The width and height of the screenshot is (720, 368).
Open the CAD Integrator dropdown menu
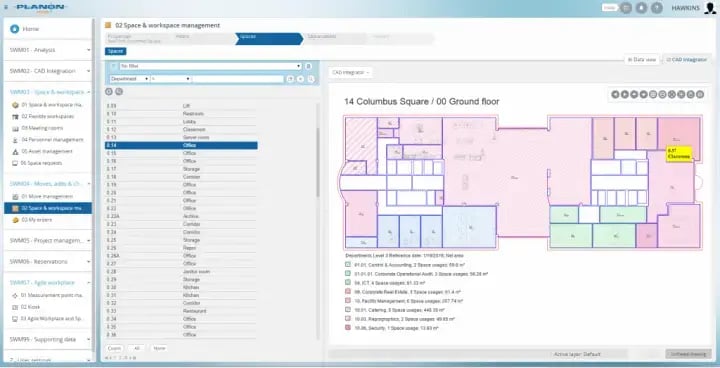pyautogui.click(x=351, y=73)
